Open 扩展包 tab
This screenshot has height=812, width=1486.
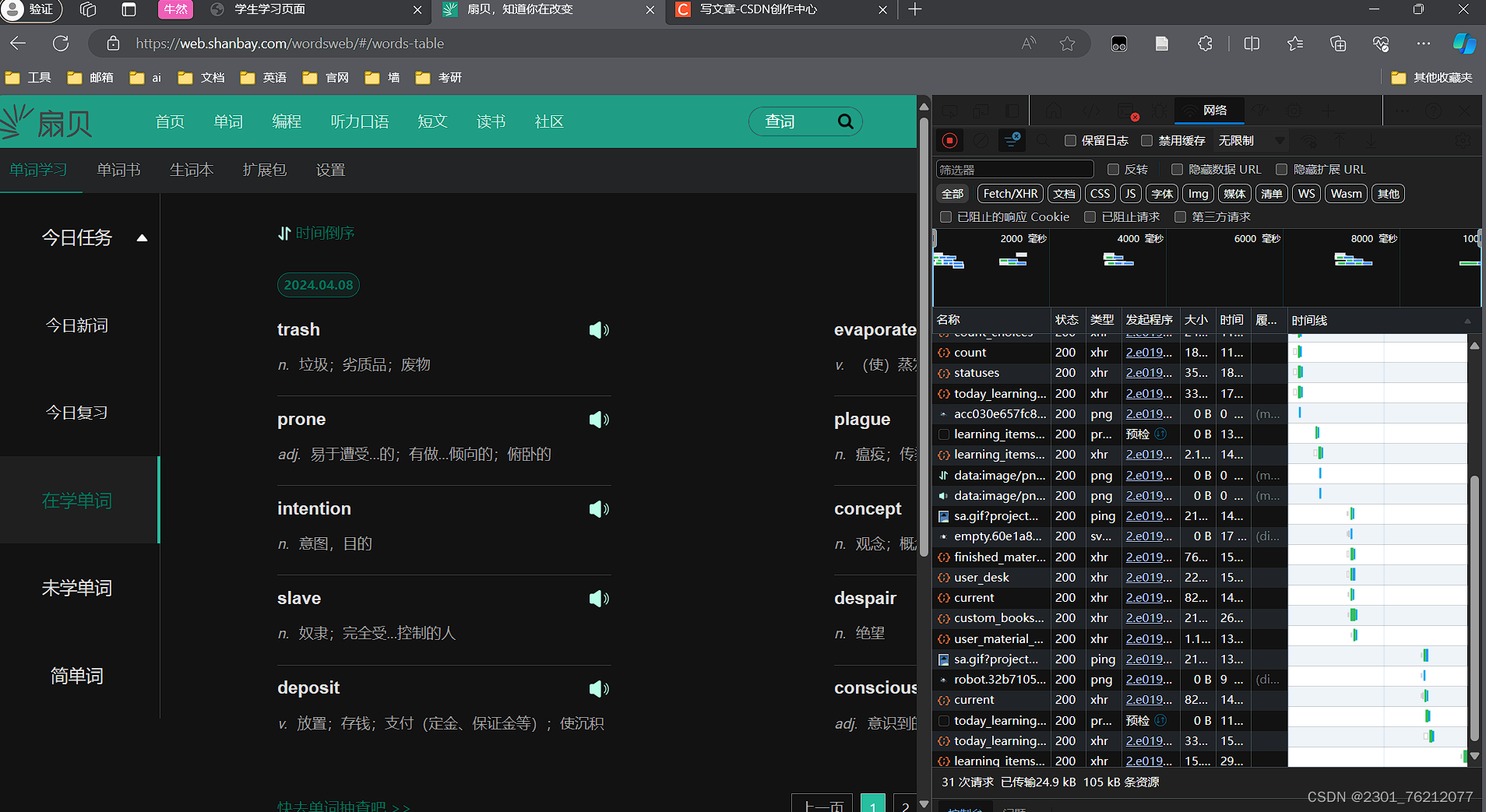pyautogui.click(x=265, y=170)
